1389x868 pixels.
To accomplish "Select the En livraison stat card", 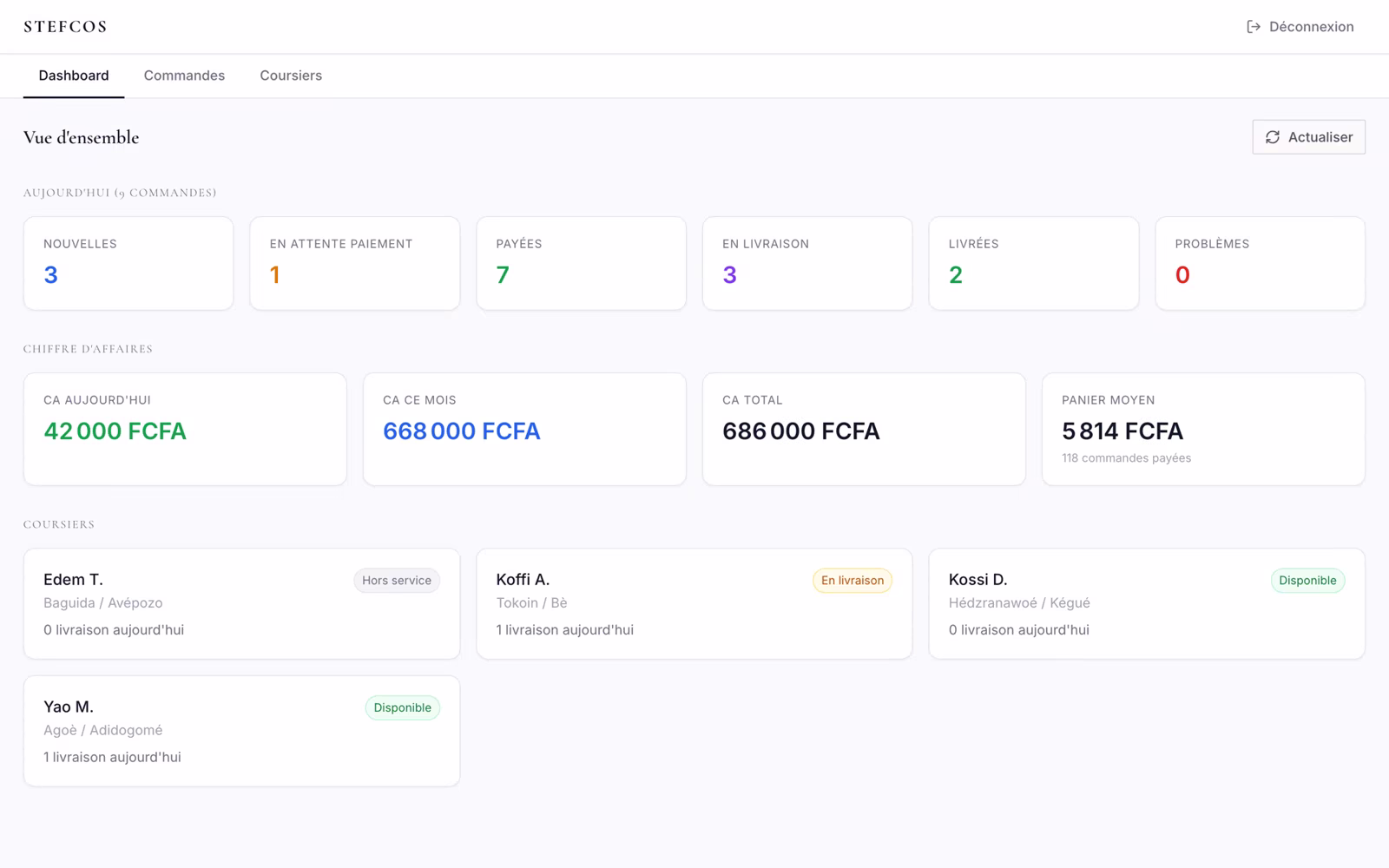I will 807,263.
